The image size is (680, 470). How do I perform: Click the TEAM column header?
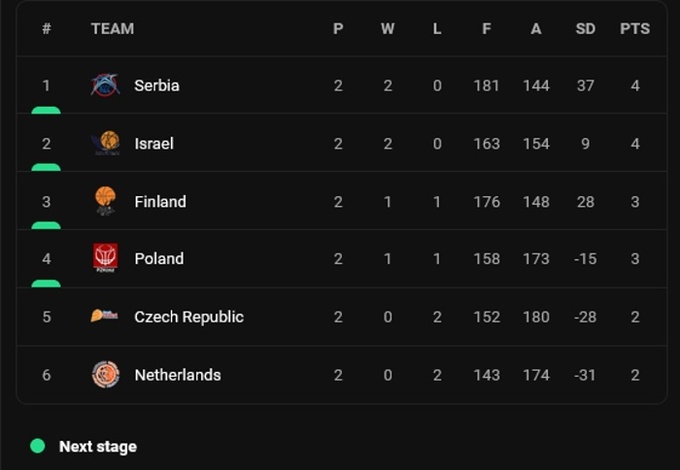[x=112, y=29]
